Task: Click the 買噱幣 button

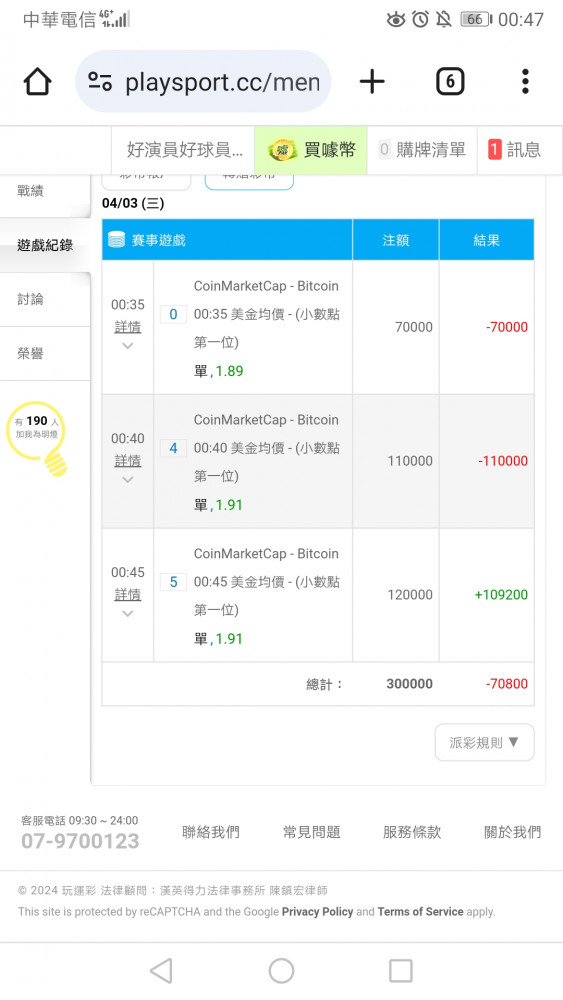Action: tap(311, 150)
